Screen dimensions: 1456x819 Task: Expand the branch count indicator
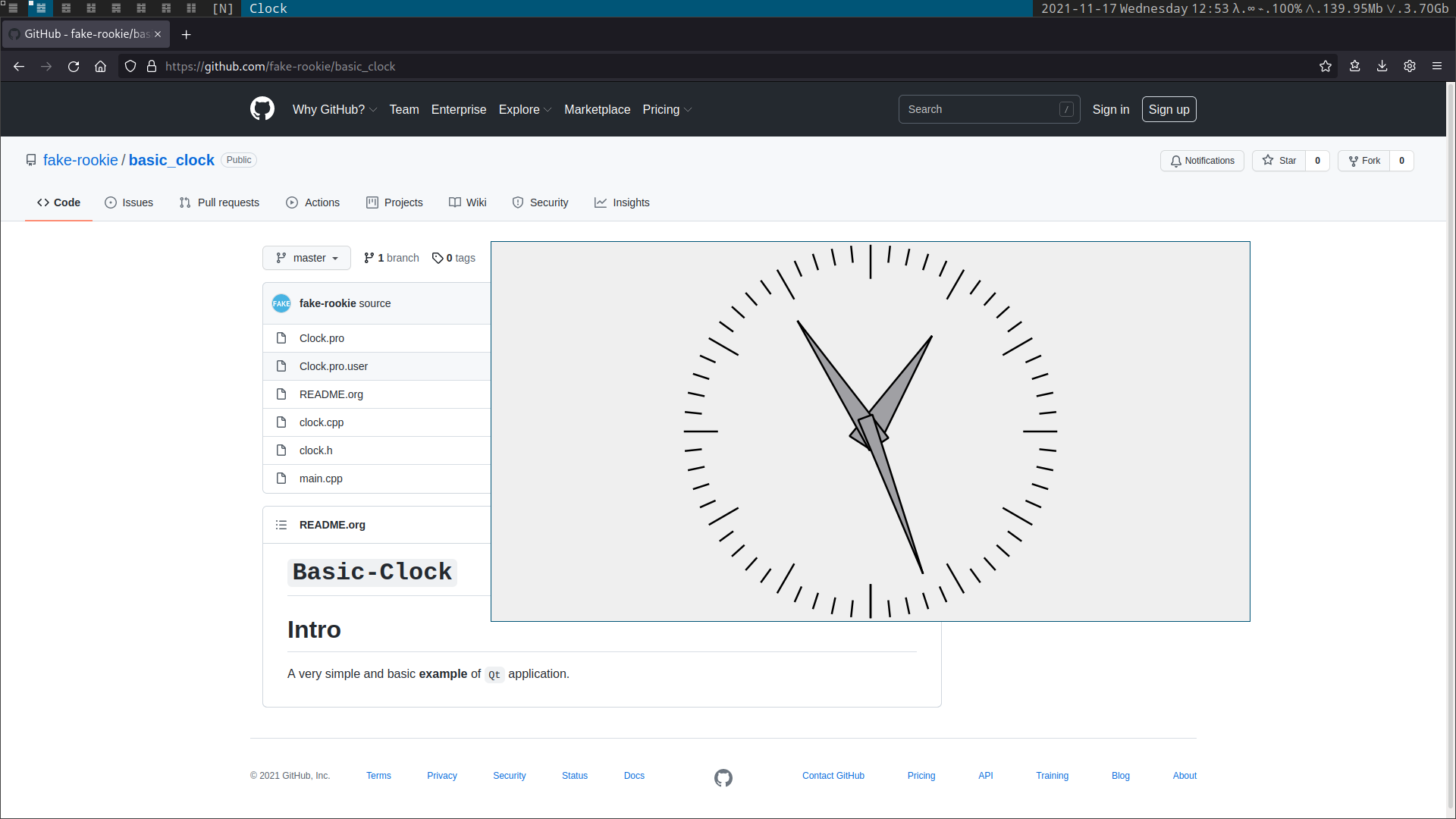click(x=390, y=257)
